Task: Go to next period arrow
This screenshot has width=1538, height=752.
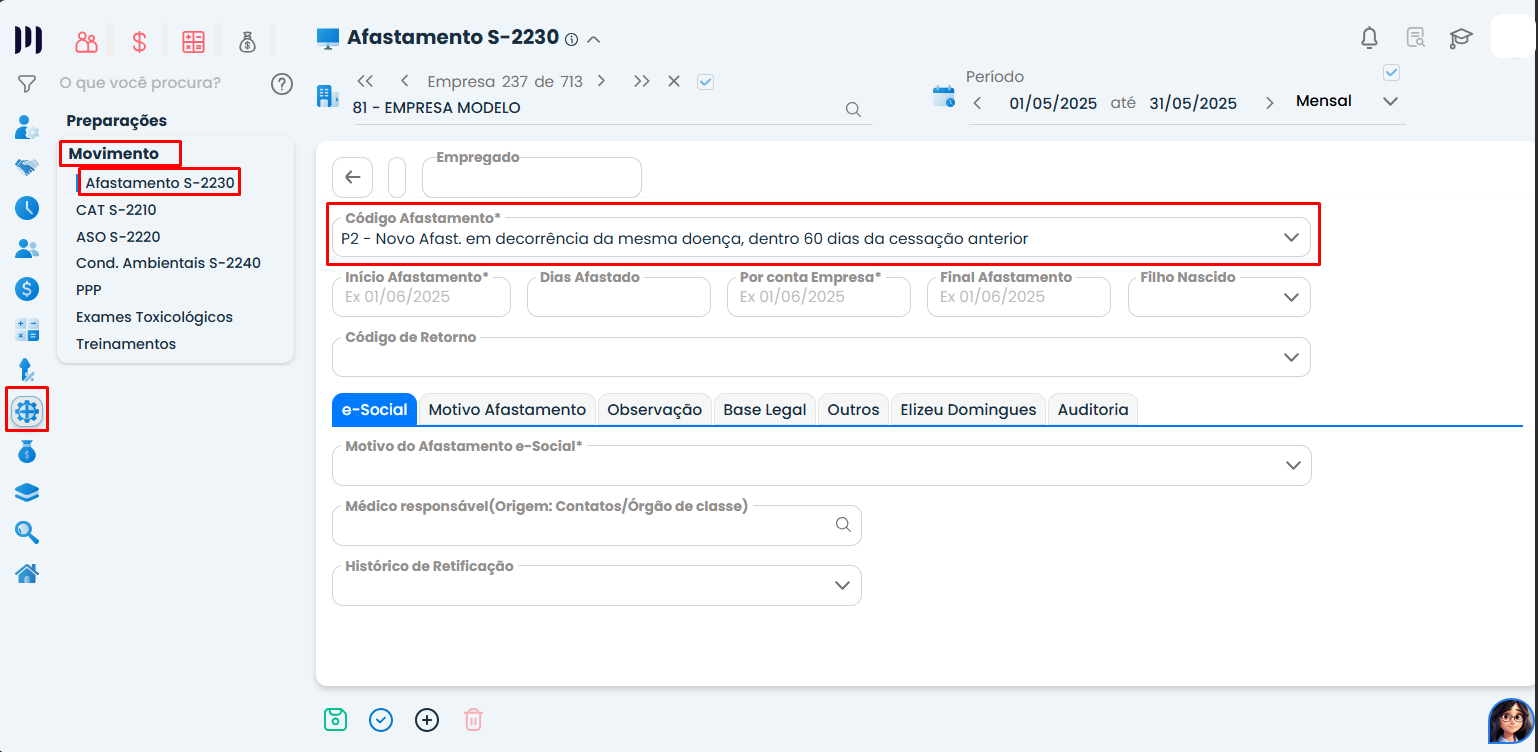Action: (x=1269, y=103)
